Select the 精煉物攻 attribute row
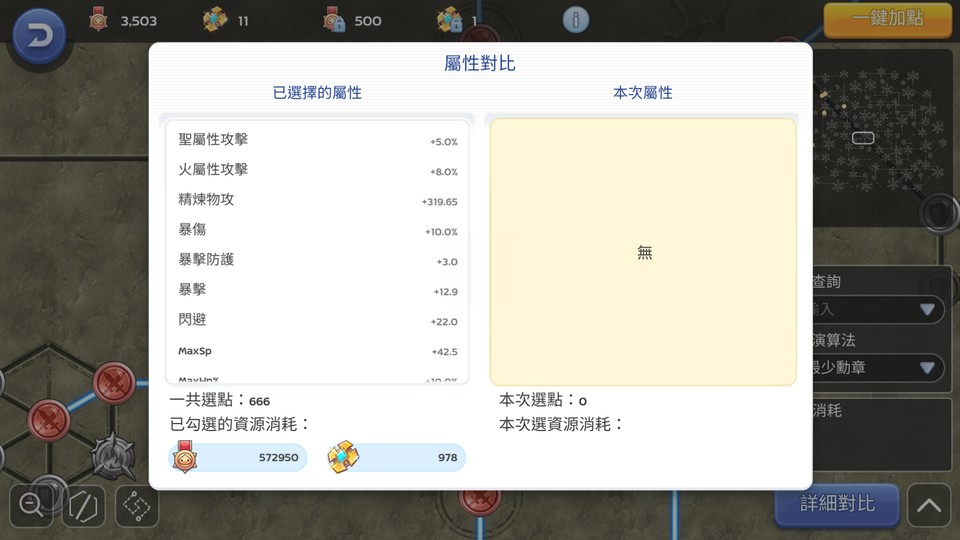This screenshot has height=540, width=960. point(317,200)
